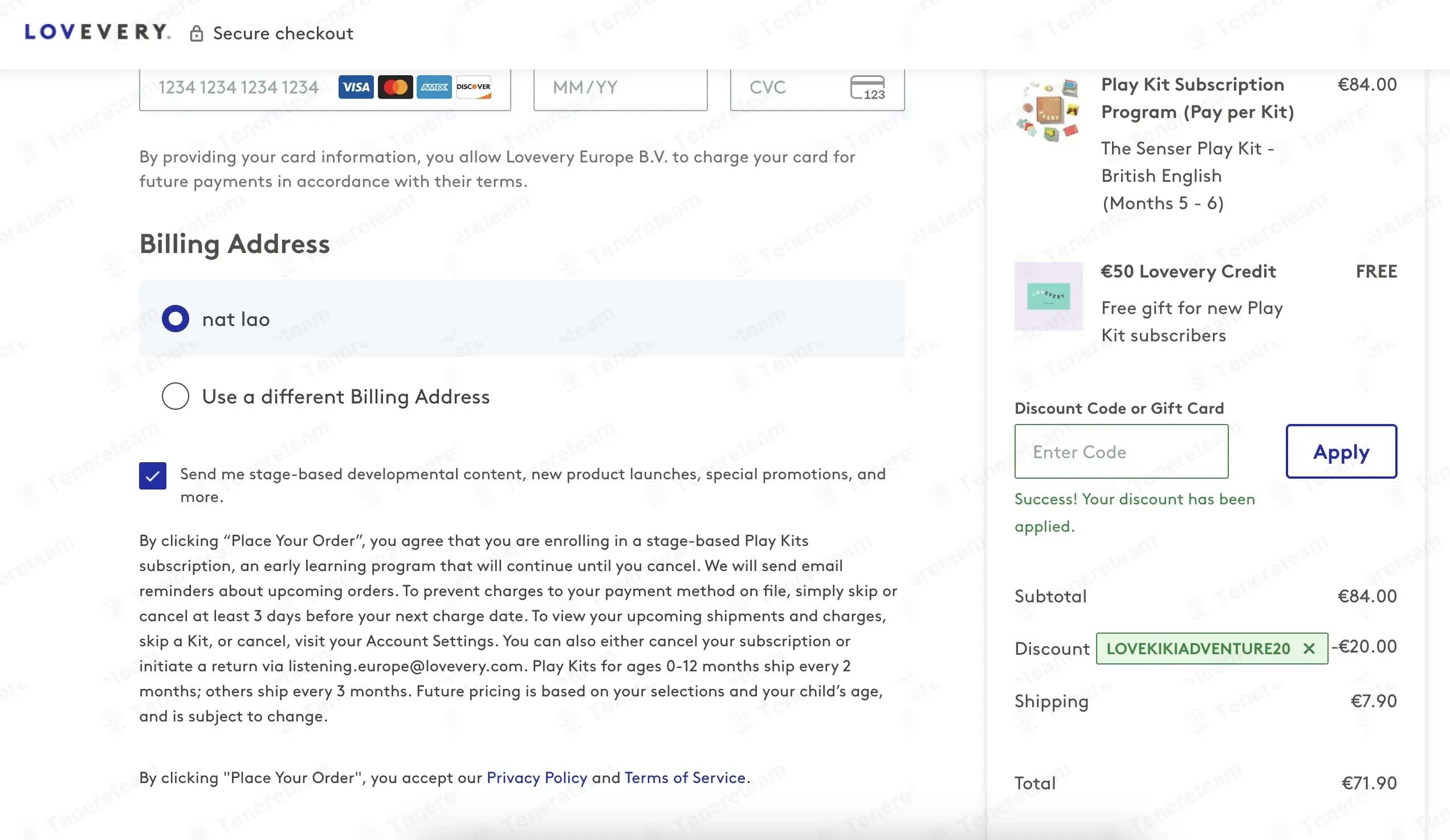Click the discount success message
The width and height of the screenshot is (1450, 840).
(1135, 513)
